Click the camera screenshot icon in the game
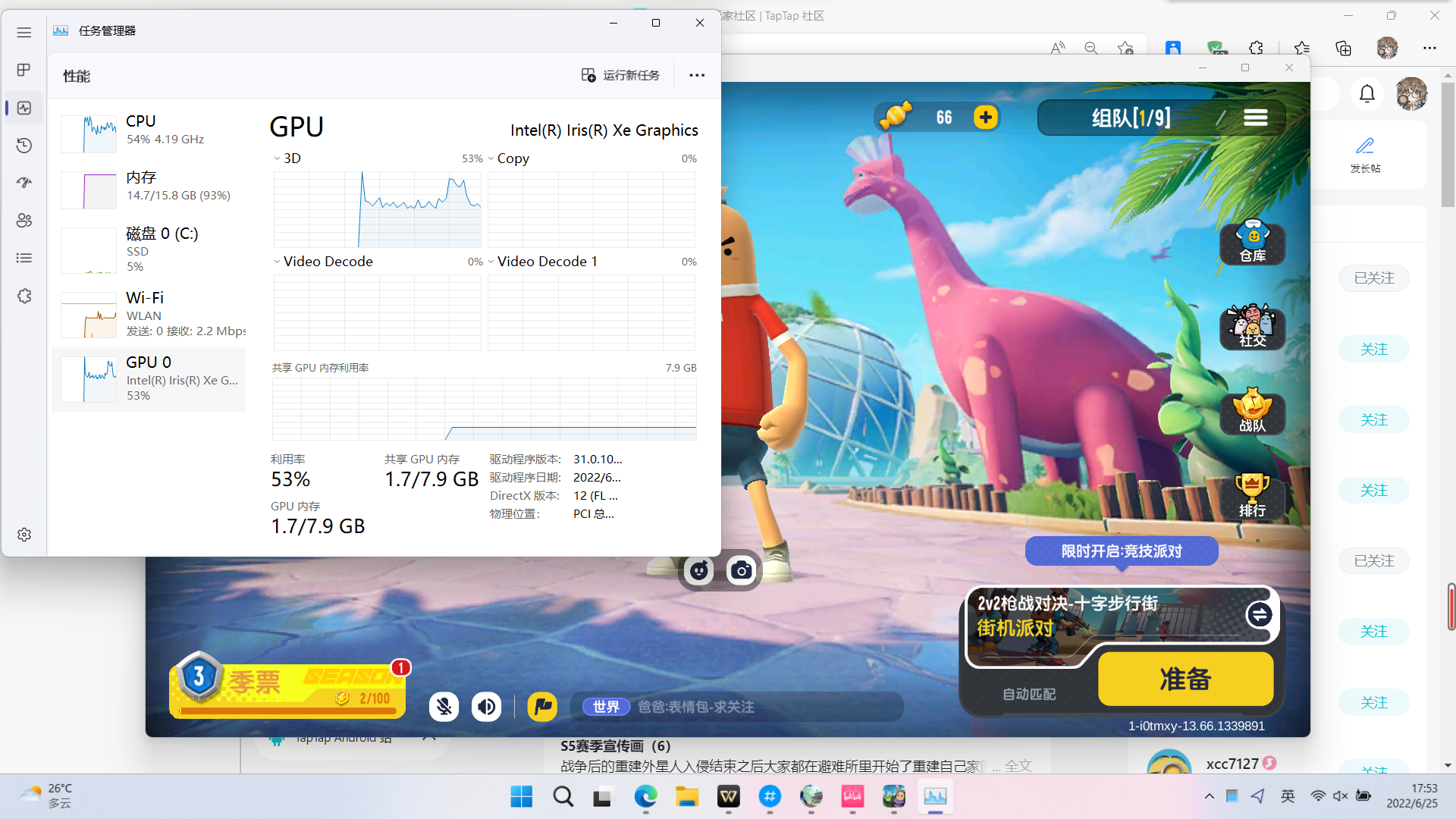Viewport: 1456px width, 819px height. 741,570
